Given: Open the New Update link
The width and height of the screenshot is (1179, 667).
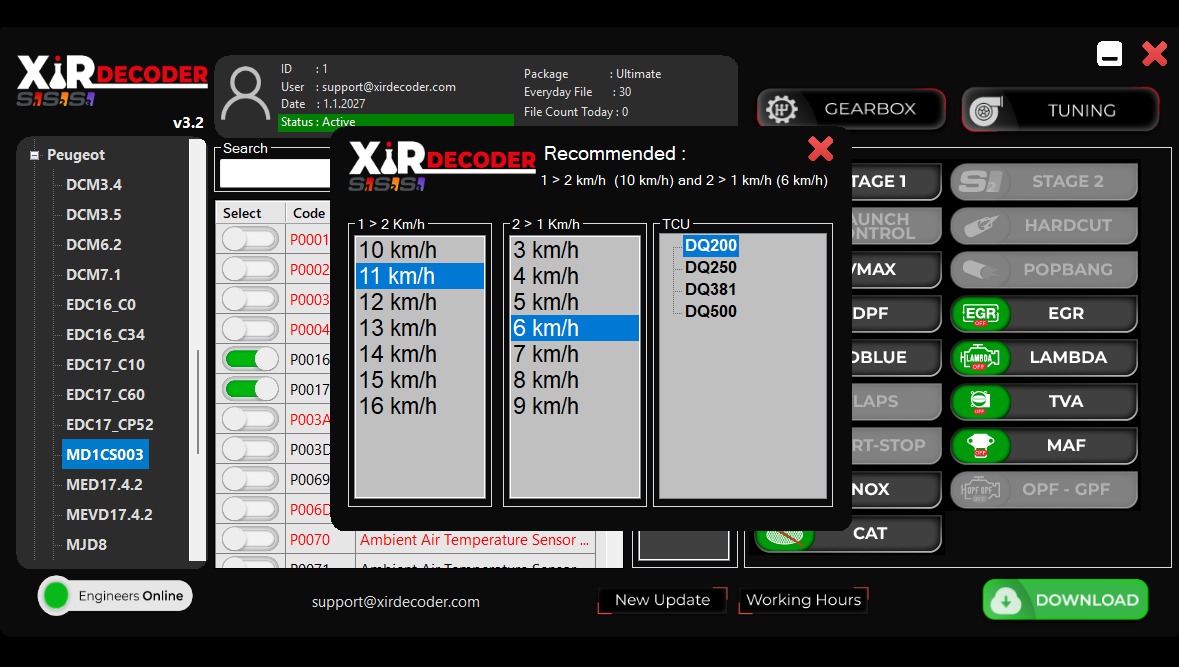Looking at the screenshot, I should click(x=662, y=600).
